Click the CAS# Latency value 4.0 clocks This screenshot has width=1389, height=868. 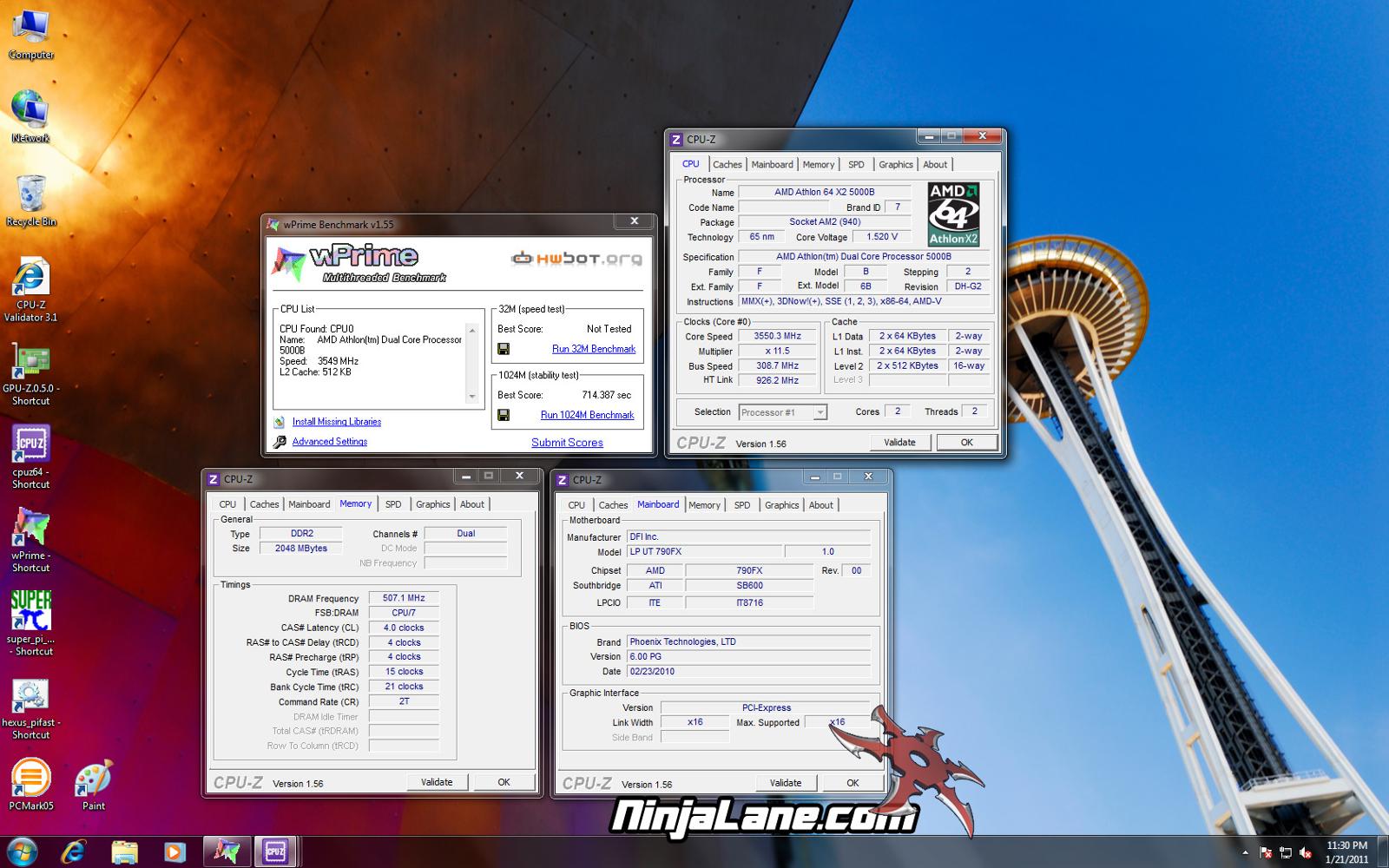tap(404, 628)
